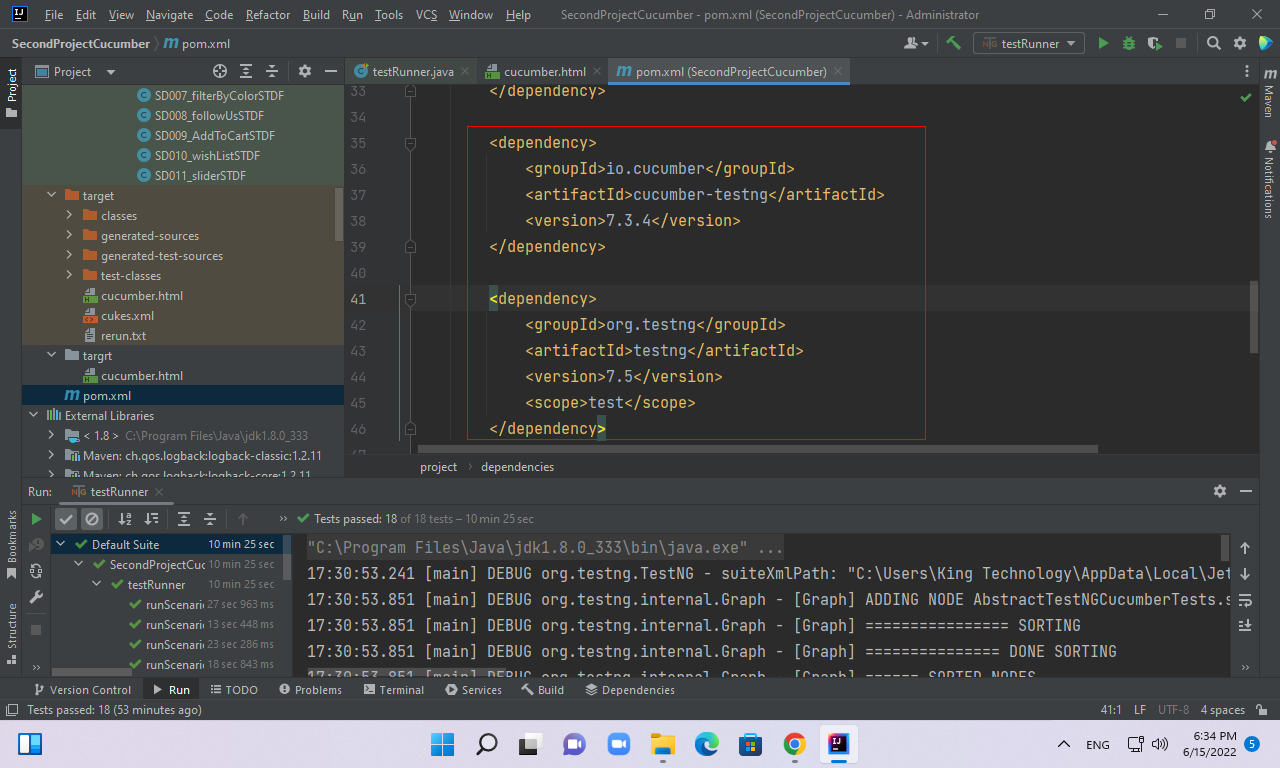
Task: Collapse the SecondProjectCucumber test node
Action: click(80, 564)
